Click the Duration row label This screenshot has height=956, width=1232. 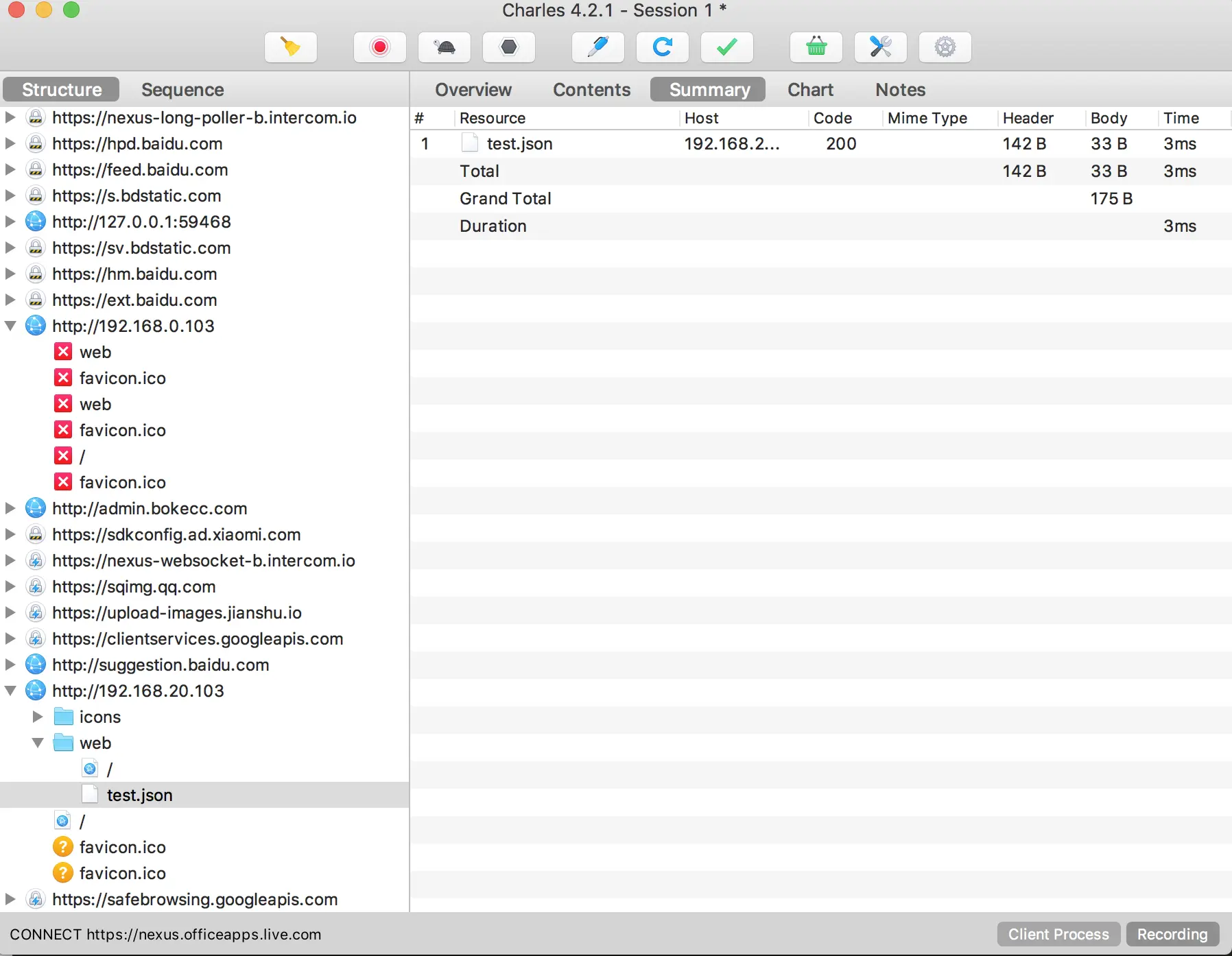pos(493,226)
